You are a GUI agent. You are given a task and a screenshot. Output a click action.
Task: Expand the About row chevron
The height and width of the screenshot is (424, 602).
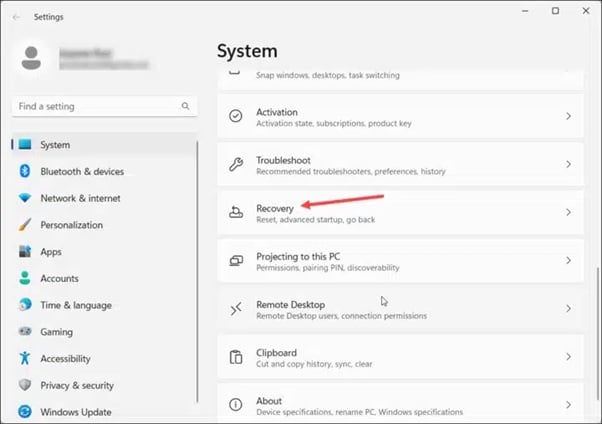tap(569, 405)
